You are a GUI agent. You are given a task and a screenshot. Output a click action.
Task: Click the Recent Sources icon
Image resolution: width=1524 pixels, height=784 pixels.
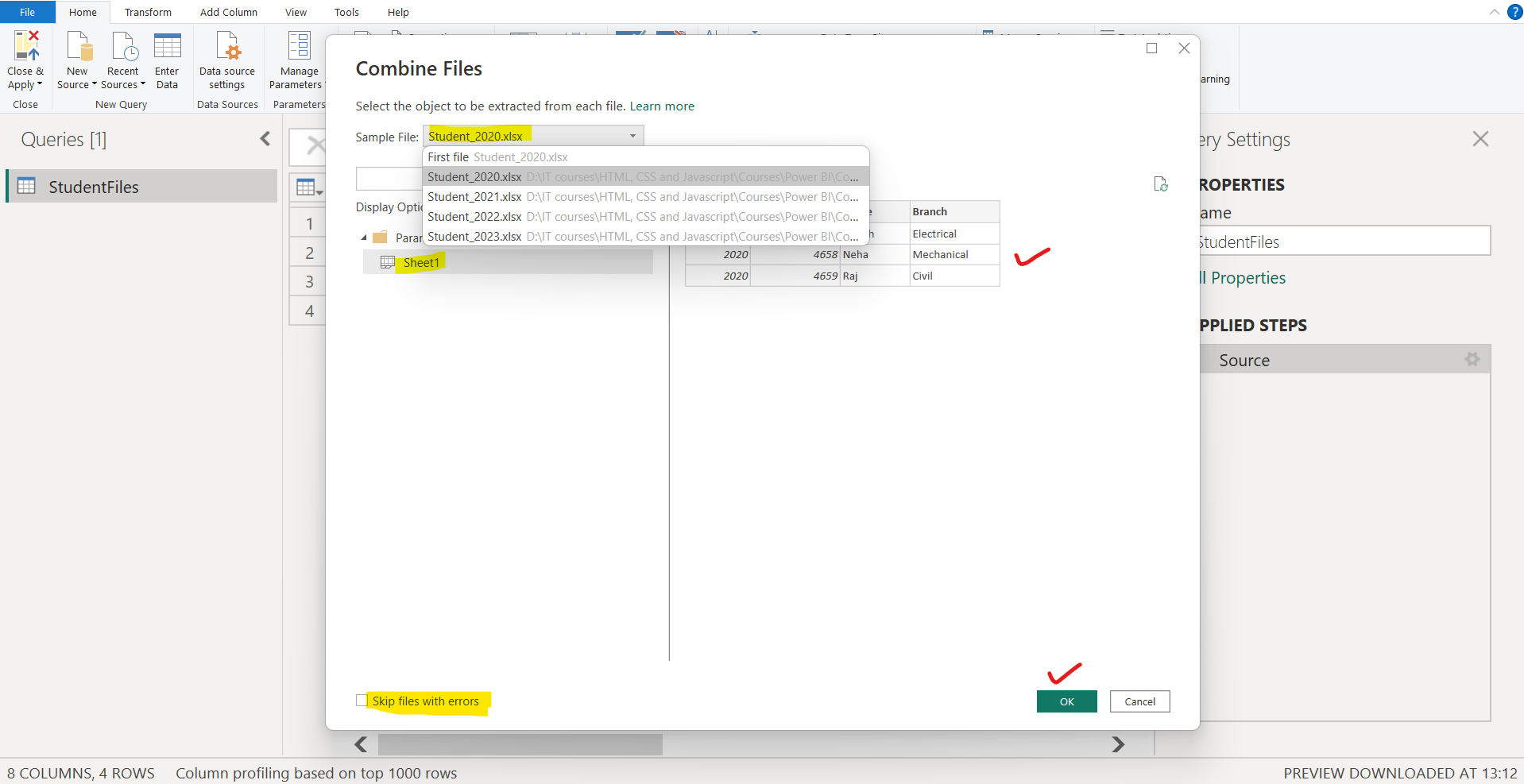pos(123,47)
